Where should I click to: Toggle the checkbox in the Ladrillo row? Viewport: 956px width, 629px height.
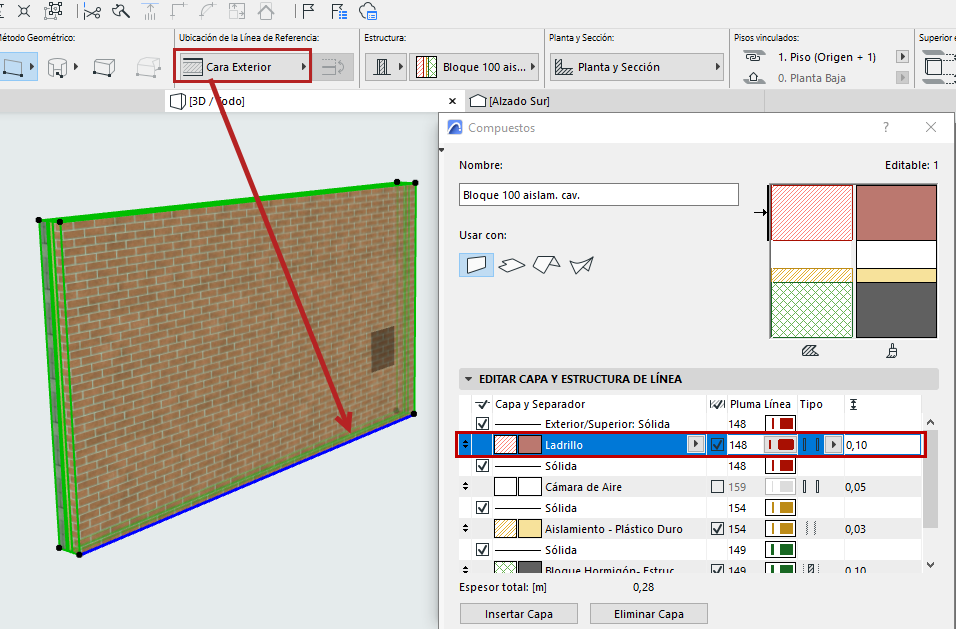pos(718,444)
